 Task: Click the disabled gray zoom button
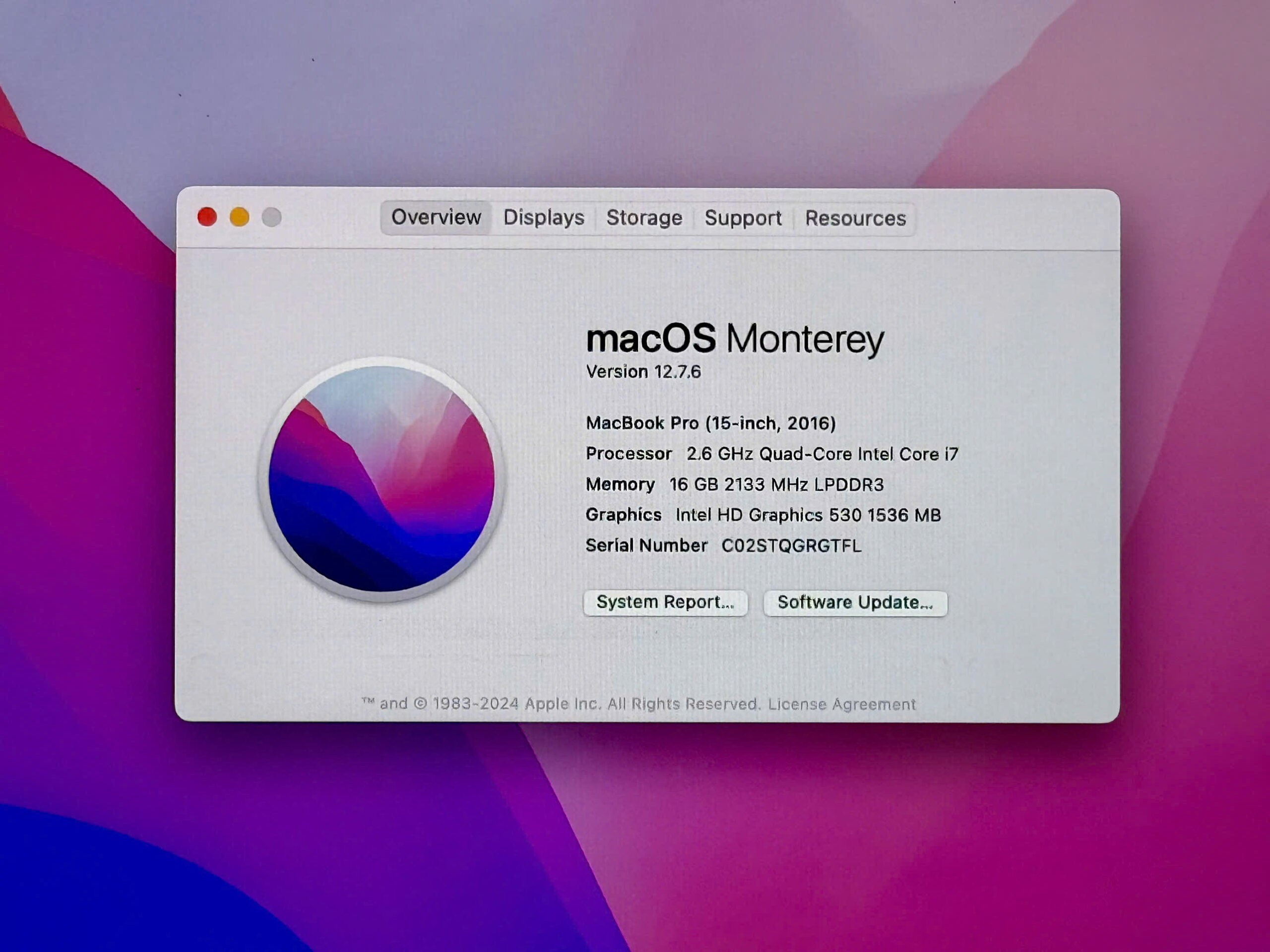click(x=271, y=217)
